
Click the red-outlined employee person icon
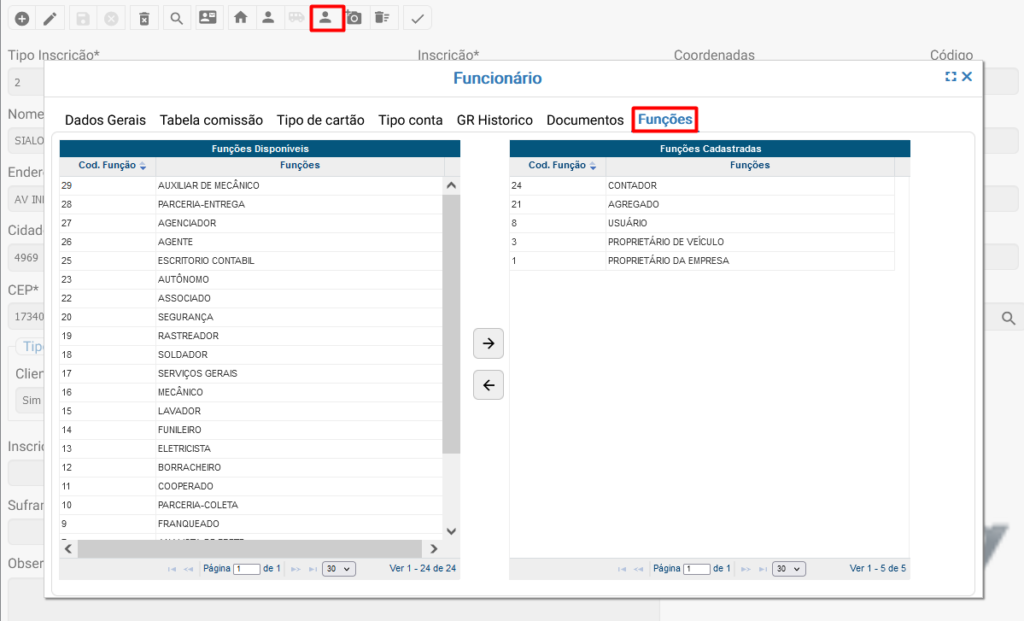point(326,18)
